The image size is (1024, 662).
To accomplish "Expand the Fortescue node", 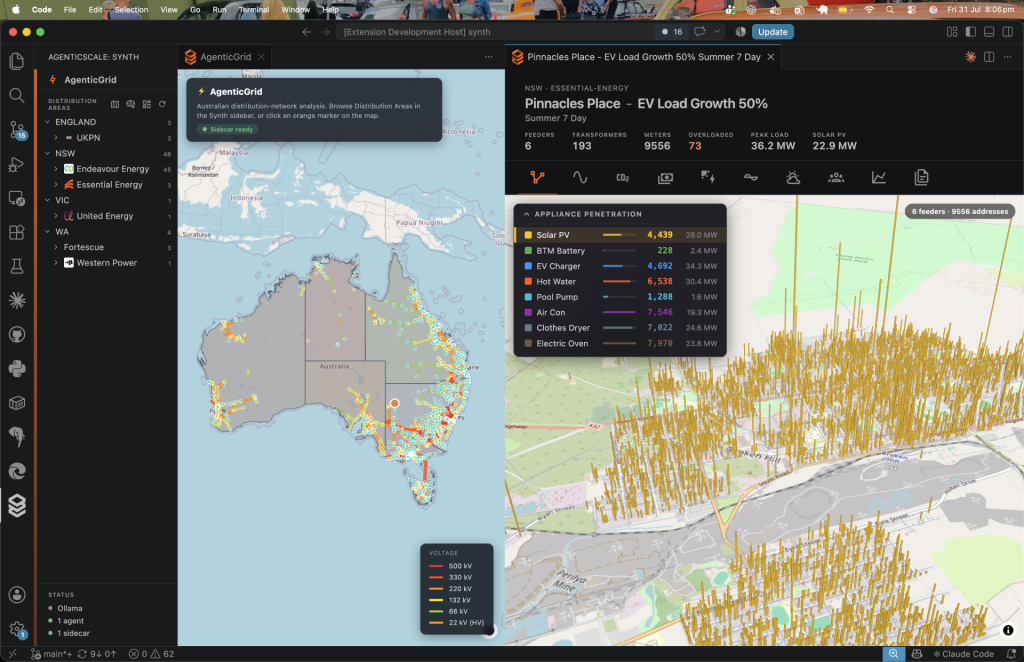I will point(56,247).
